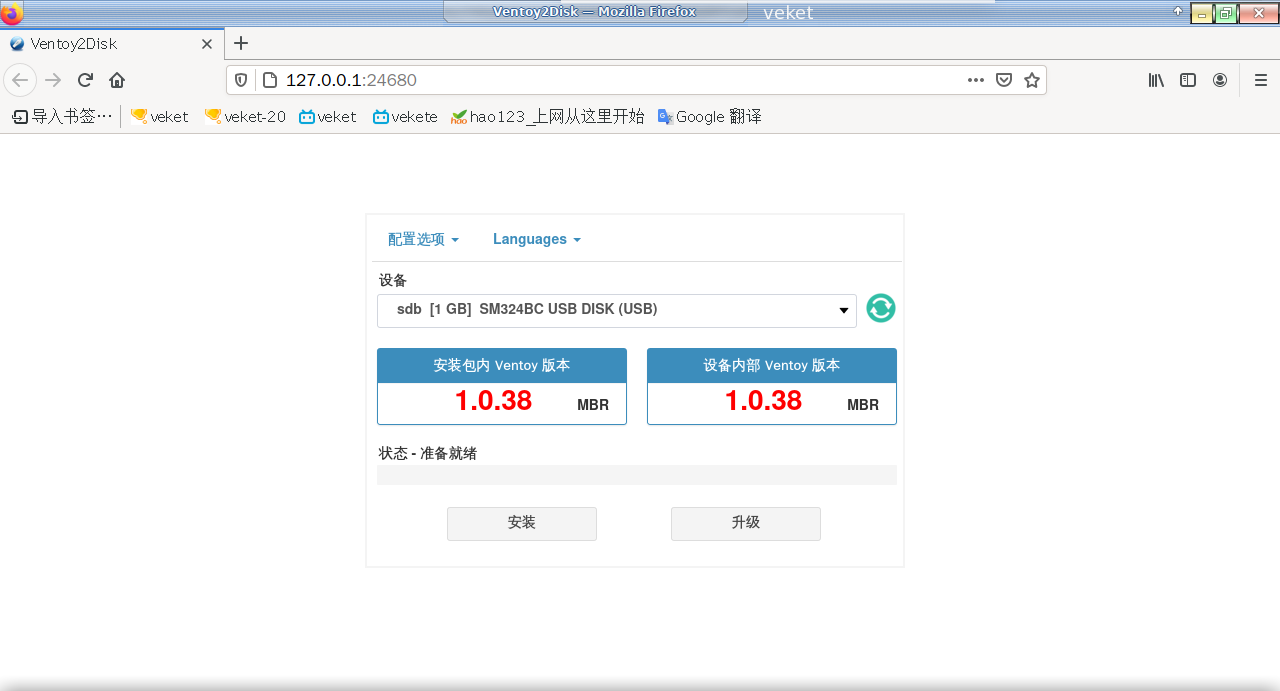The width and height of the screenshot is (1280, 691).
Task: Select the Ventoy2Disk browser tab
Action: pos(112,44)
